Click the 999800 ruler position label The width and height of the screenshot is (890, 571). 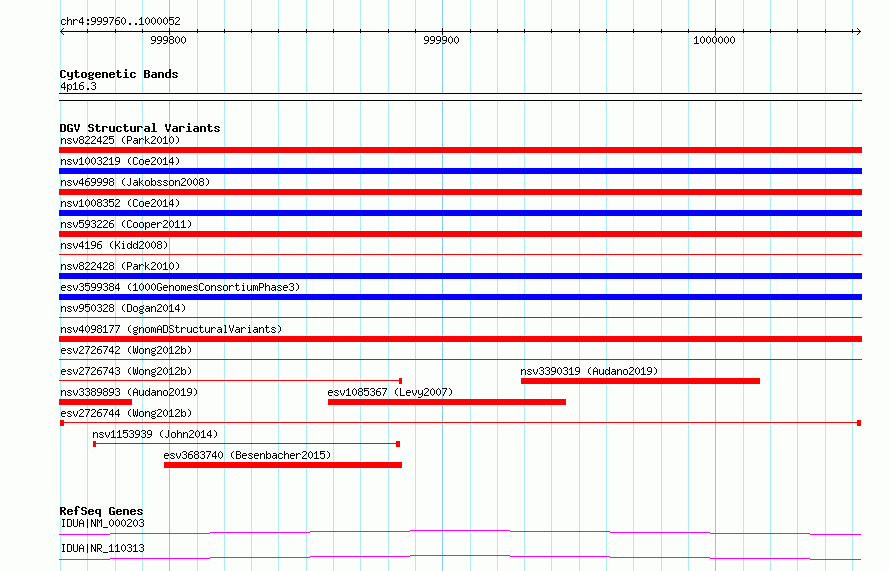click(x=168, y=40)
